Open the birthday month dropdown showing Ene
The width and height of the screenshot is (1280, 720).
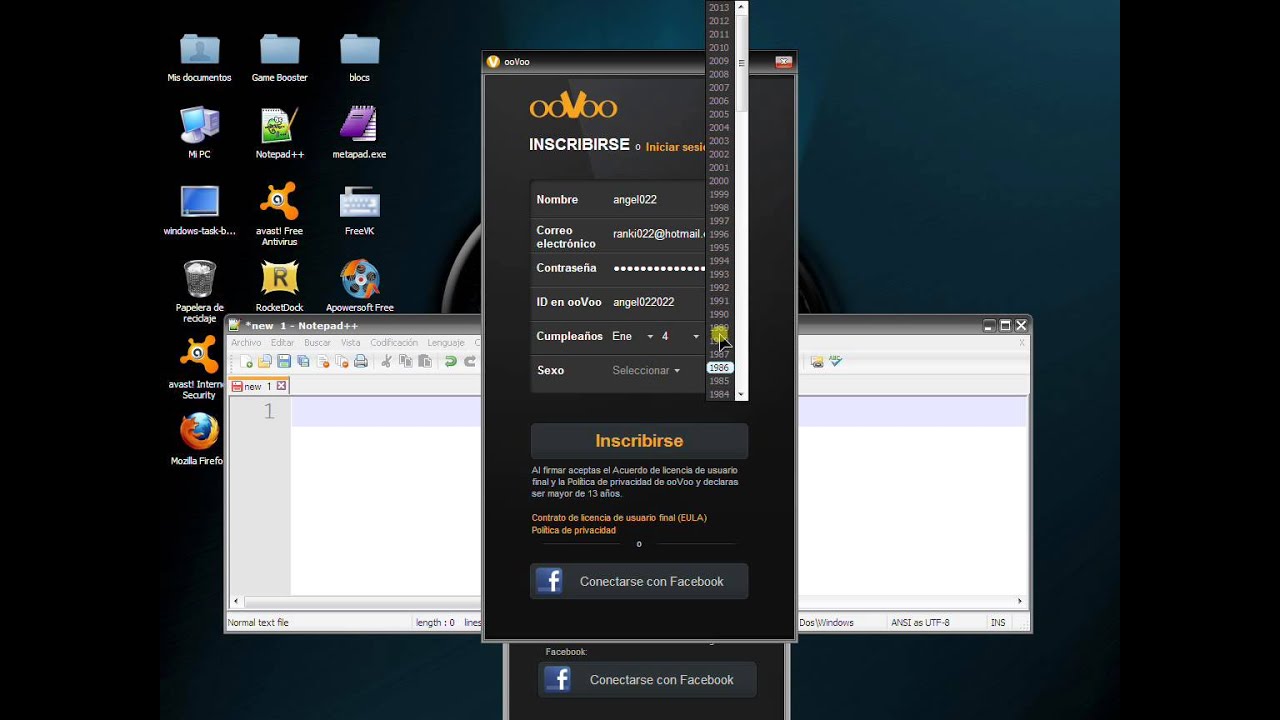(x=632, y=337)
